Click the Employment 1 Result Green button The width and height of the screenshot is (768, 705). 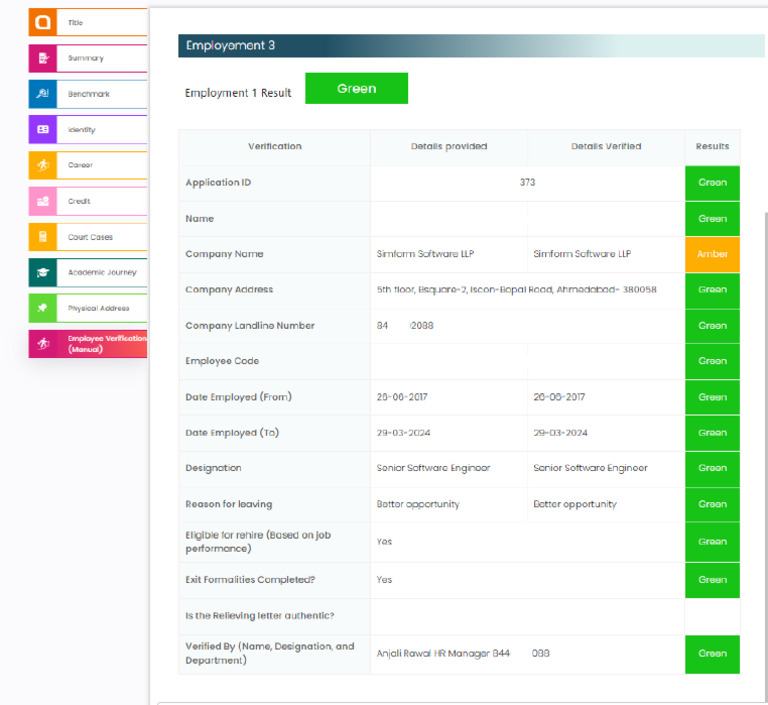pyautogui.click(x=356, y=88)
